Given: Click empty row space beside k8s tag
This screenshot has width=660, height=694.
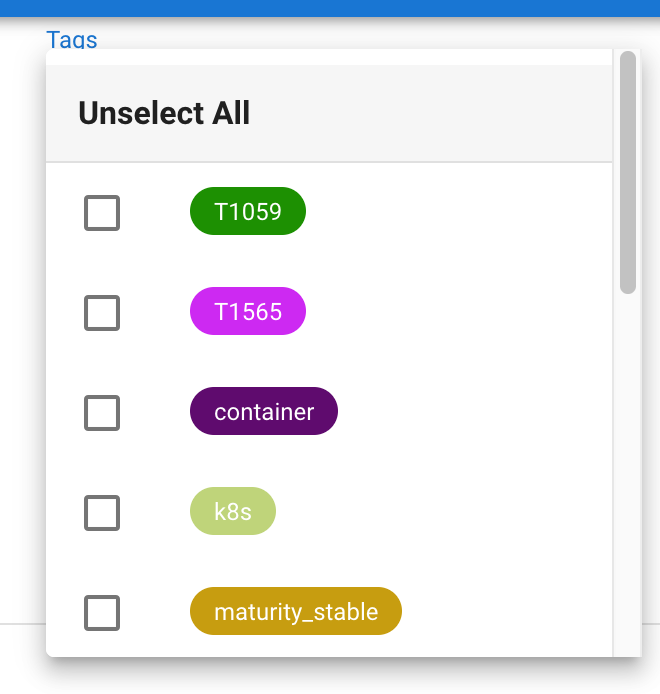Looking at the screenshot, I should [x=443, y=511].
